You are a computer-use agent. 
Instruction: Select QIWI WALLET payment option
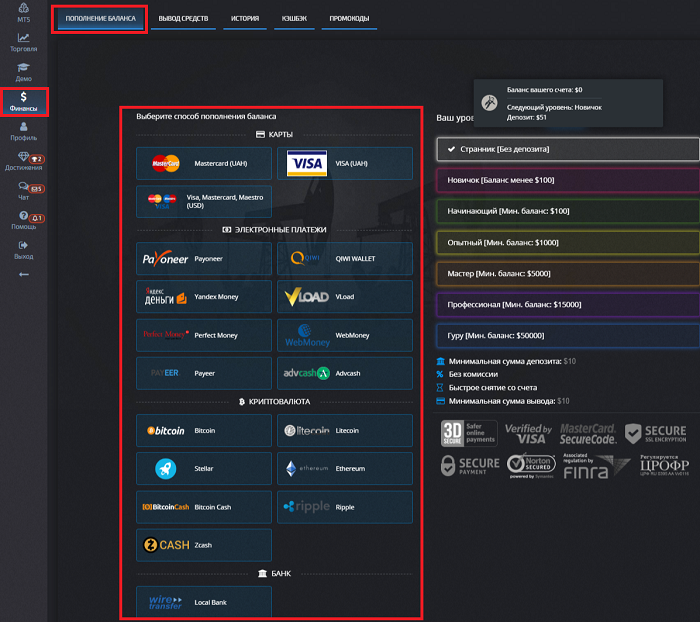coord(345,259)
